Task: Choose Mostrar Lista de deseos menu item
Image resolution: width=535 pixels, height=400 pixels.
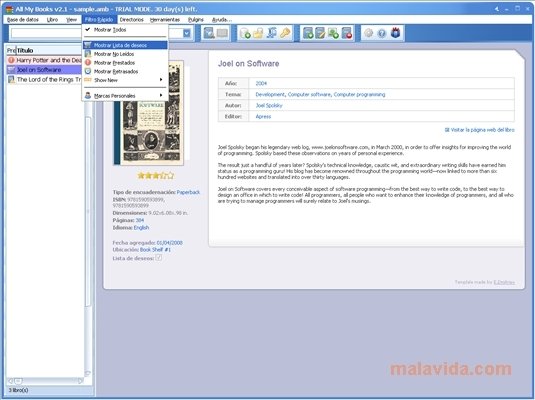Action: (x=125, y=45)
